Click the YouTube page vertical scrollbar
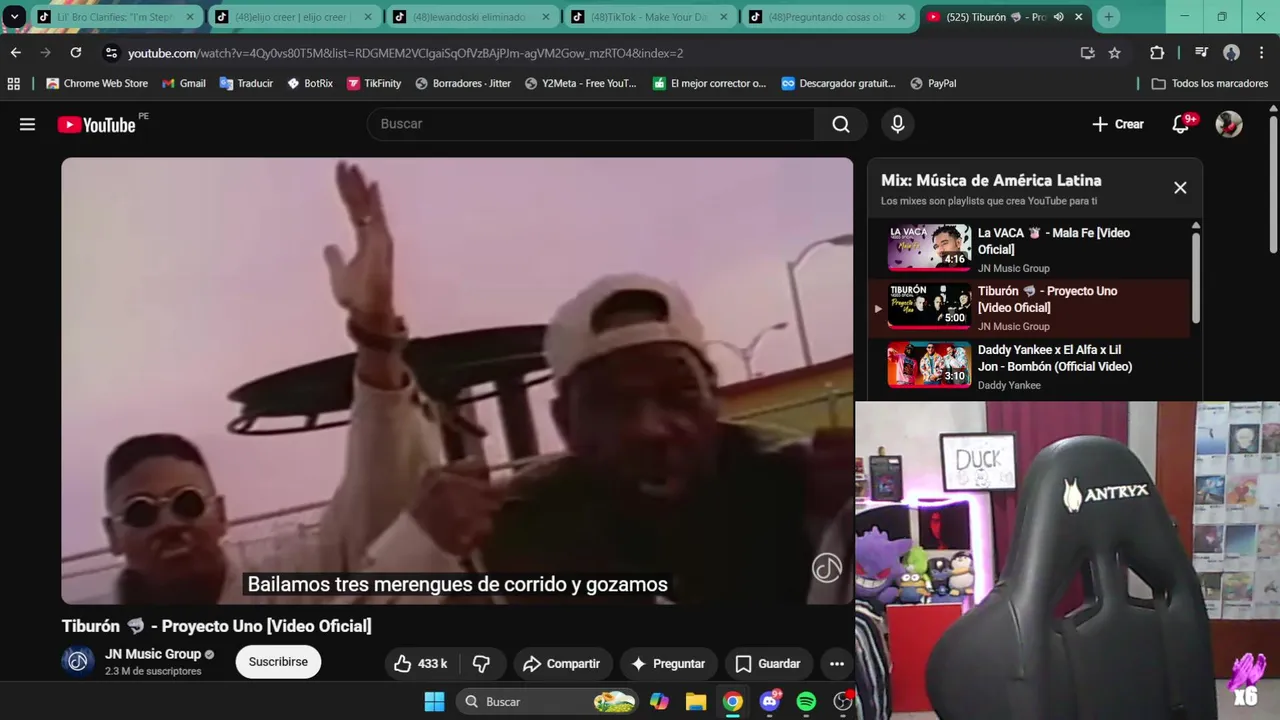Screen dimensions: 1280x720 click(x=1273, y=185)
